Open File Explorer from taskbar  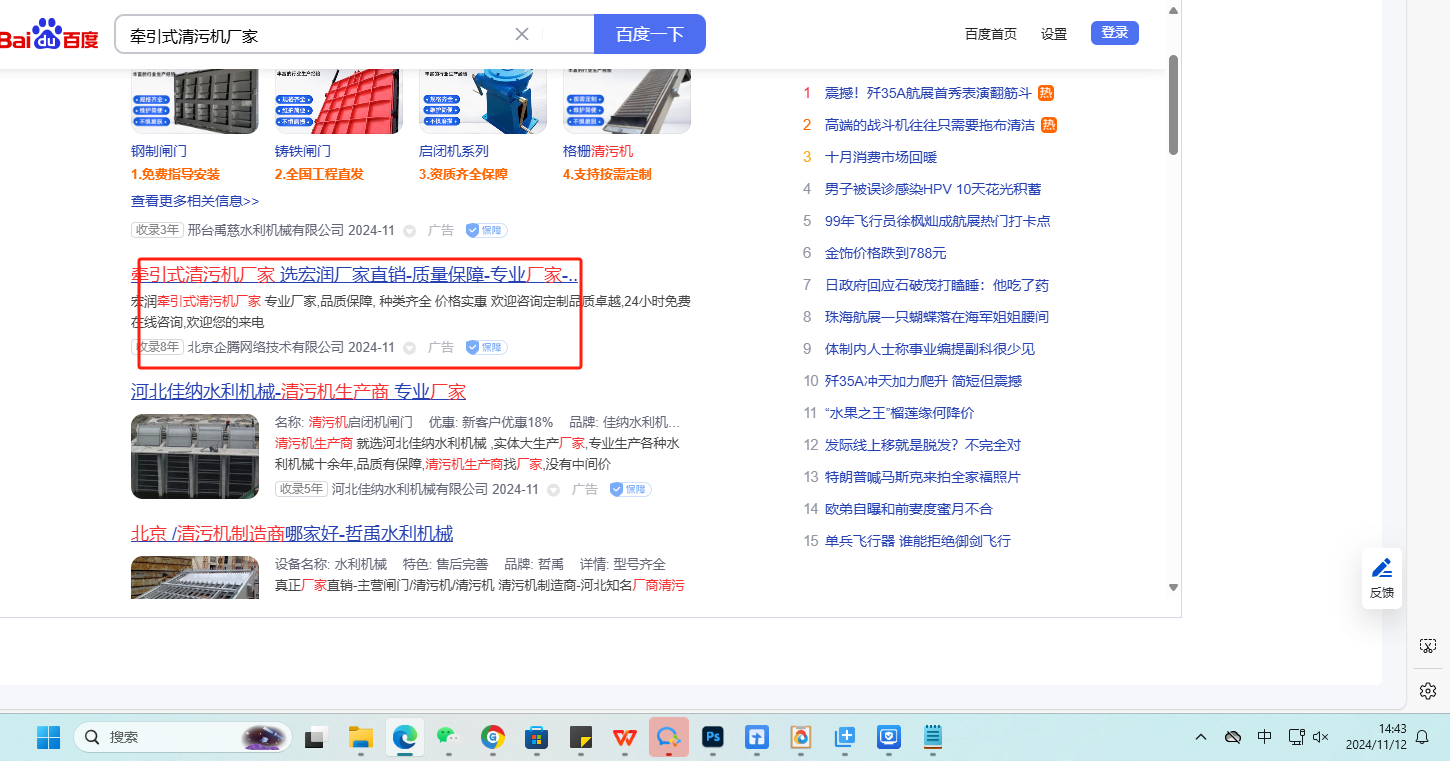tap(360, 738)
